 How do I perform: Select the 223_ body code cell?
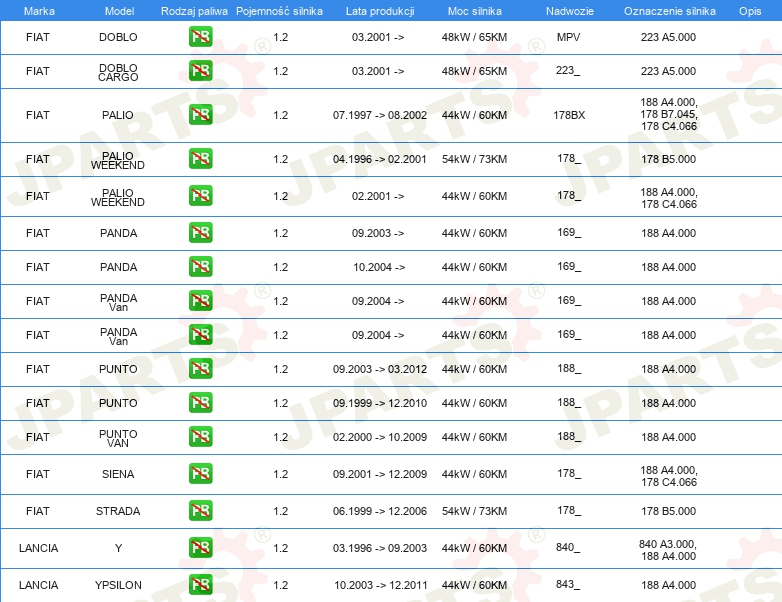(x=568, y=70)
